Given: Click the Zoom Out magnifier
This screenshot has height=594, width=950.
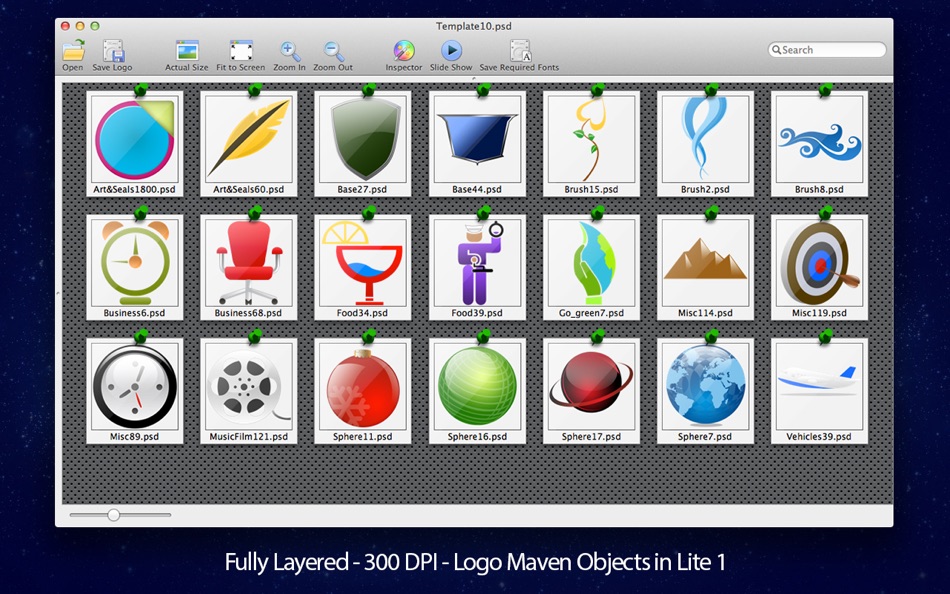Looking at the screenshot, I should [333, 52].
